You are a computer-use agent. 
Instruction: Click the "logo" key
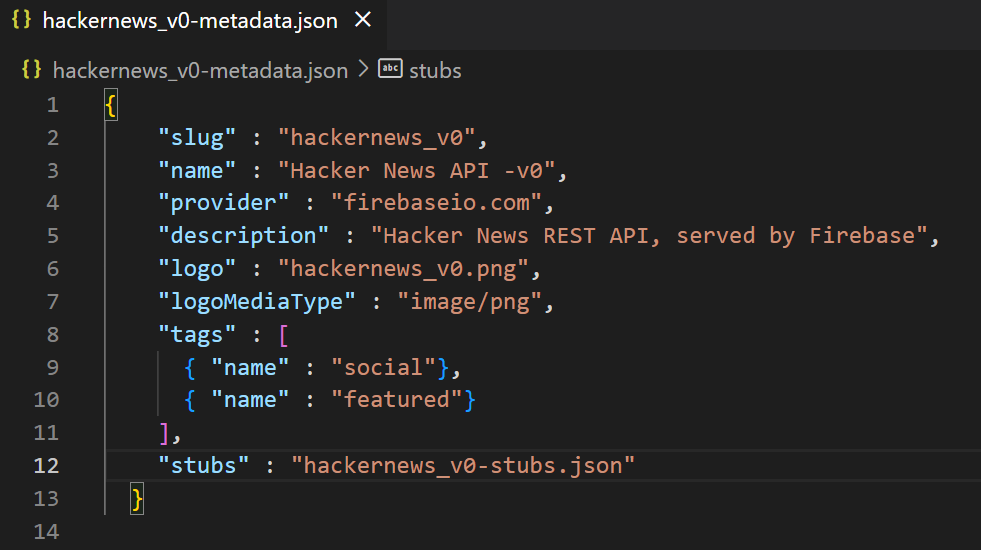pyautogui.click(x=197, y=269)
